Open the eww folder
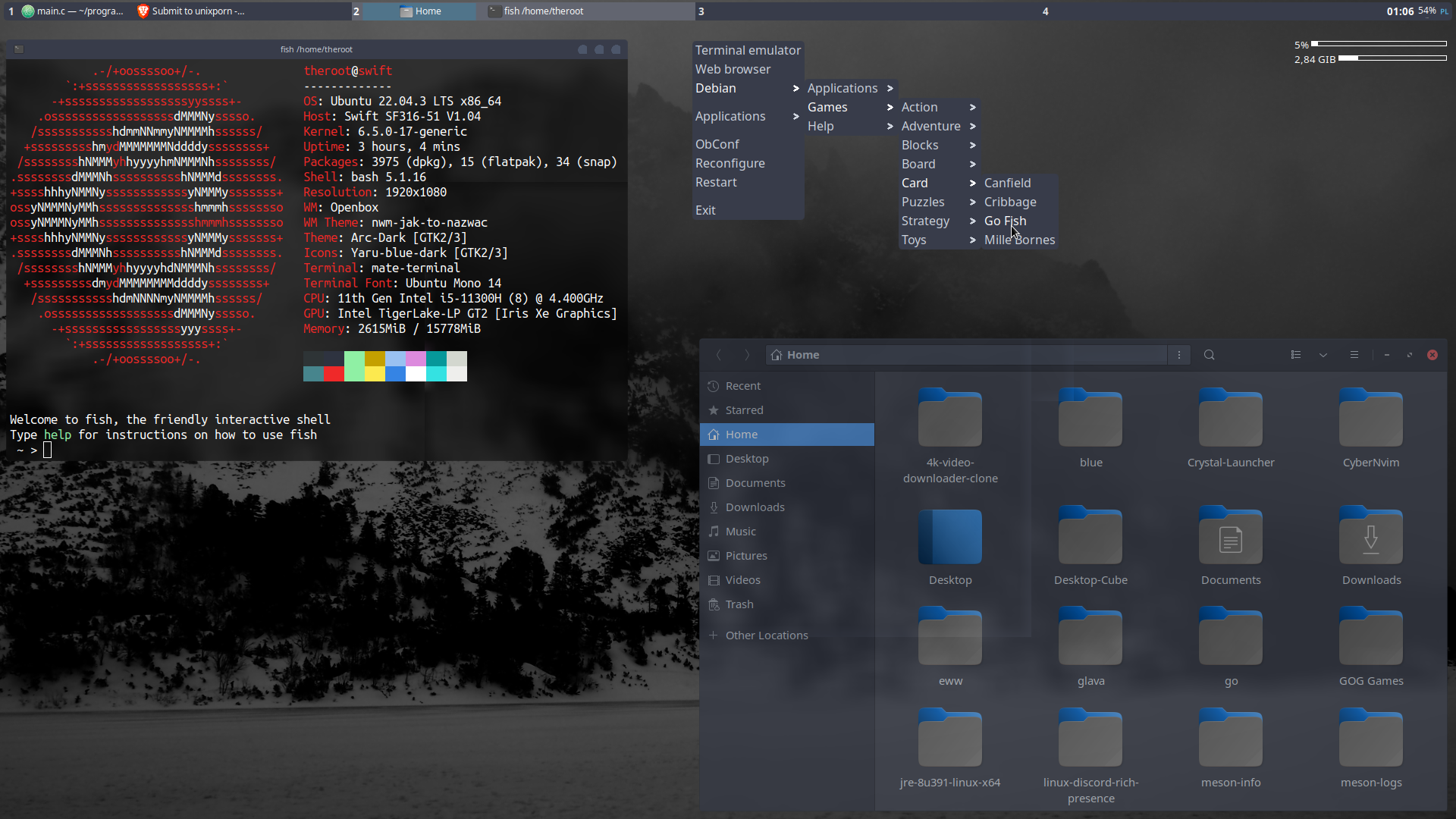 tap(950, 637)
